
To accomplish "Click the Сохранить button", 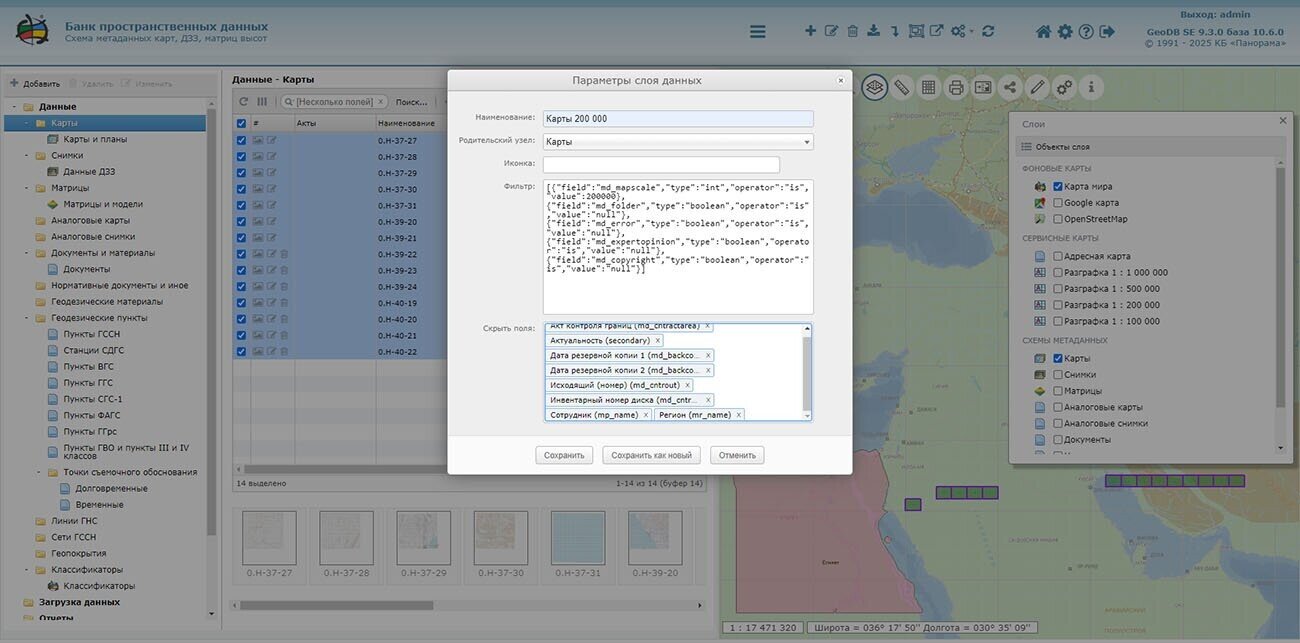I will pyautogui.click(x=564, y=455).
